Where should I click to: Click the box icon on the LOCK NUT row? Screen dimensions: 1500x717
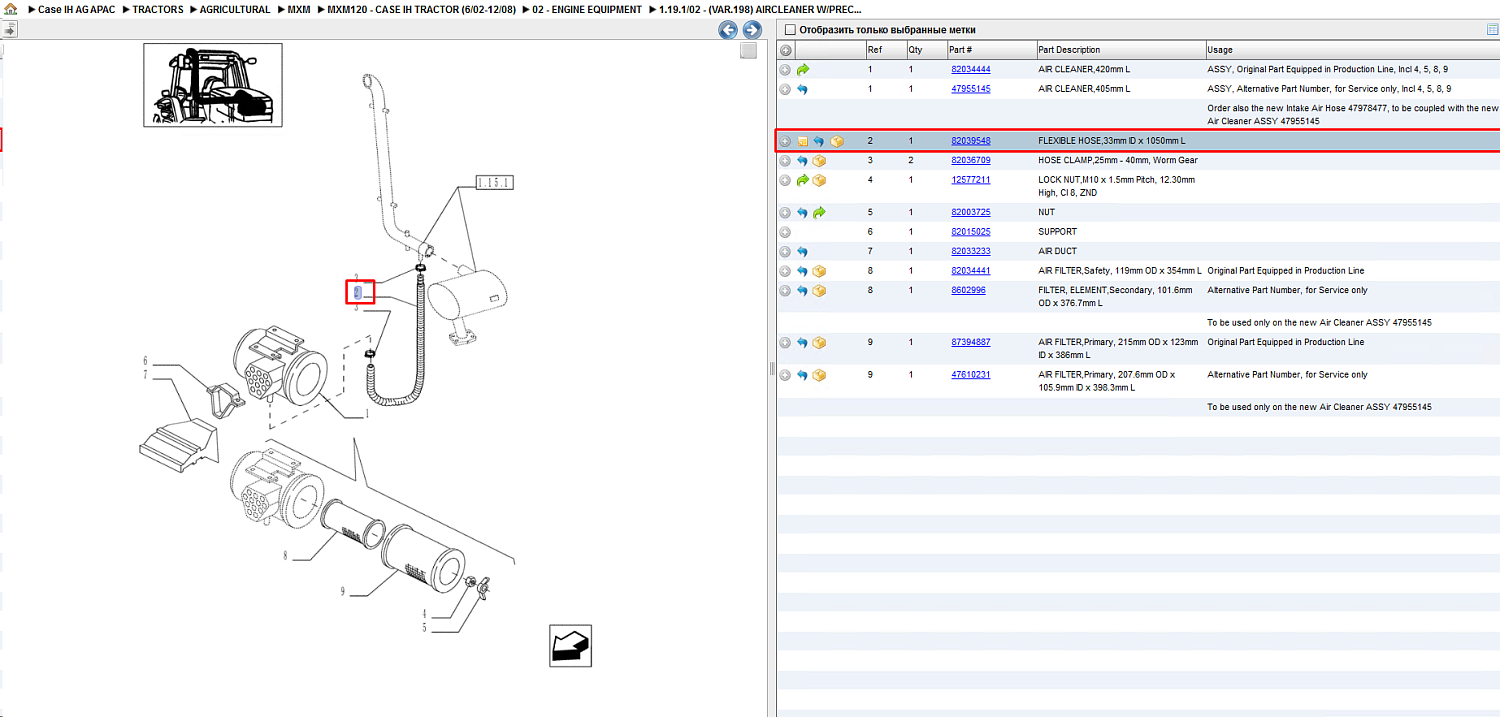820,180
